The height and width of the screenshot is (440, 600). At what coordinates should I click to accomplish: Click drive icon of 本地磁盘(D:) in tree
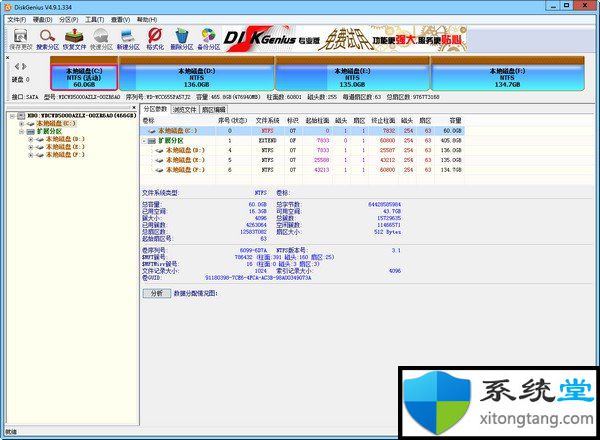(x=40, y=139)
